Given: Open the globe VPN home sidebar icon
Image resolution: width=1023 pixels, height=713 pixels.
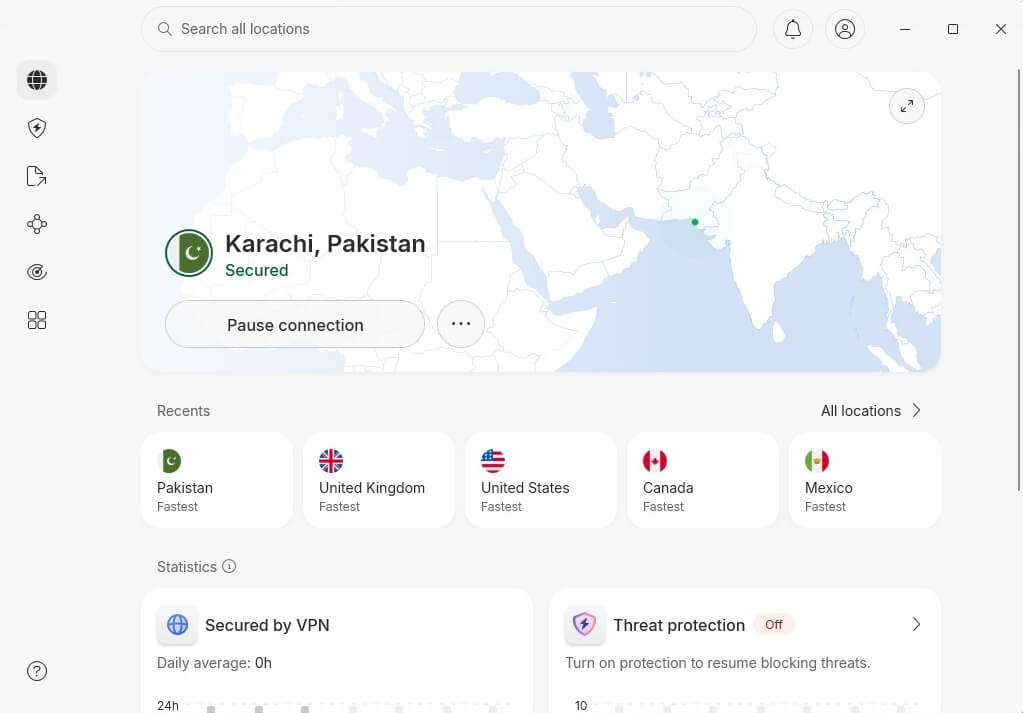Looking at the screenshot, I should (x=37, y=80).
